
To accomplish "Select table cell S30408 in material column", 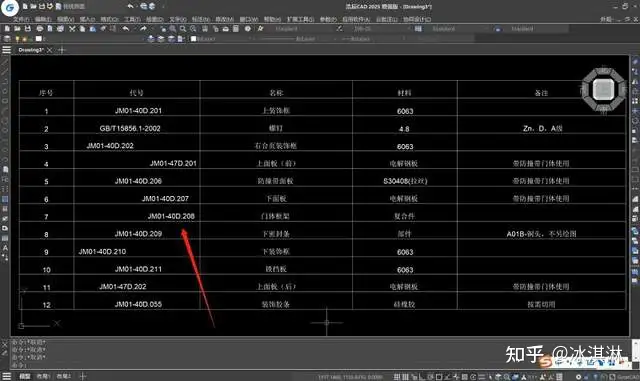I will (x=405, y=181).
